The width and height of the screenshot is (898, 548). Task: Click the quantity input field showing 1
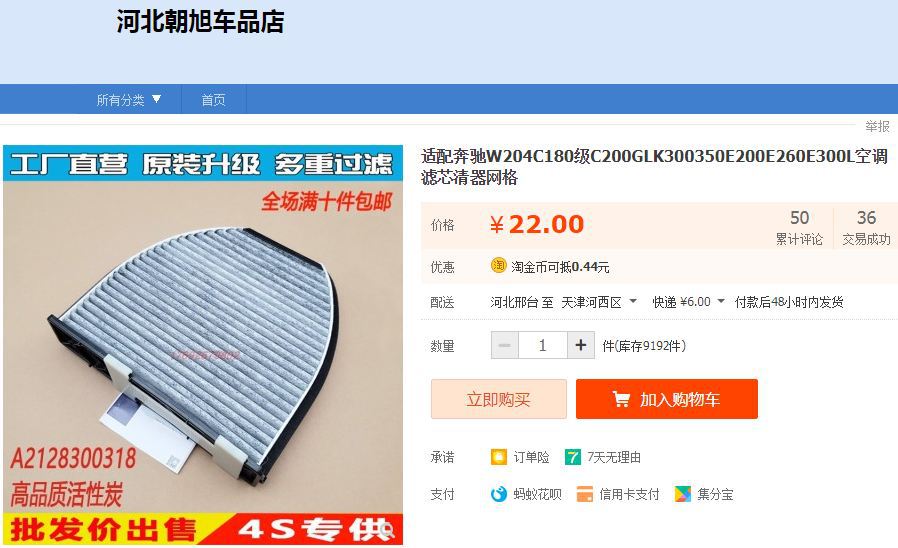[542, 345]
